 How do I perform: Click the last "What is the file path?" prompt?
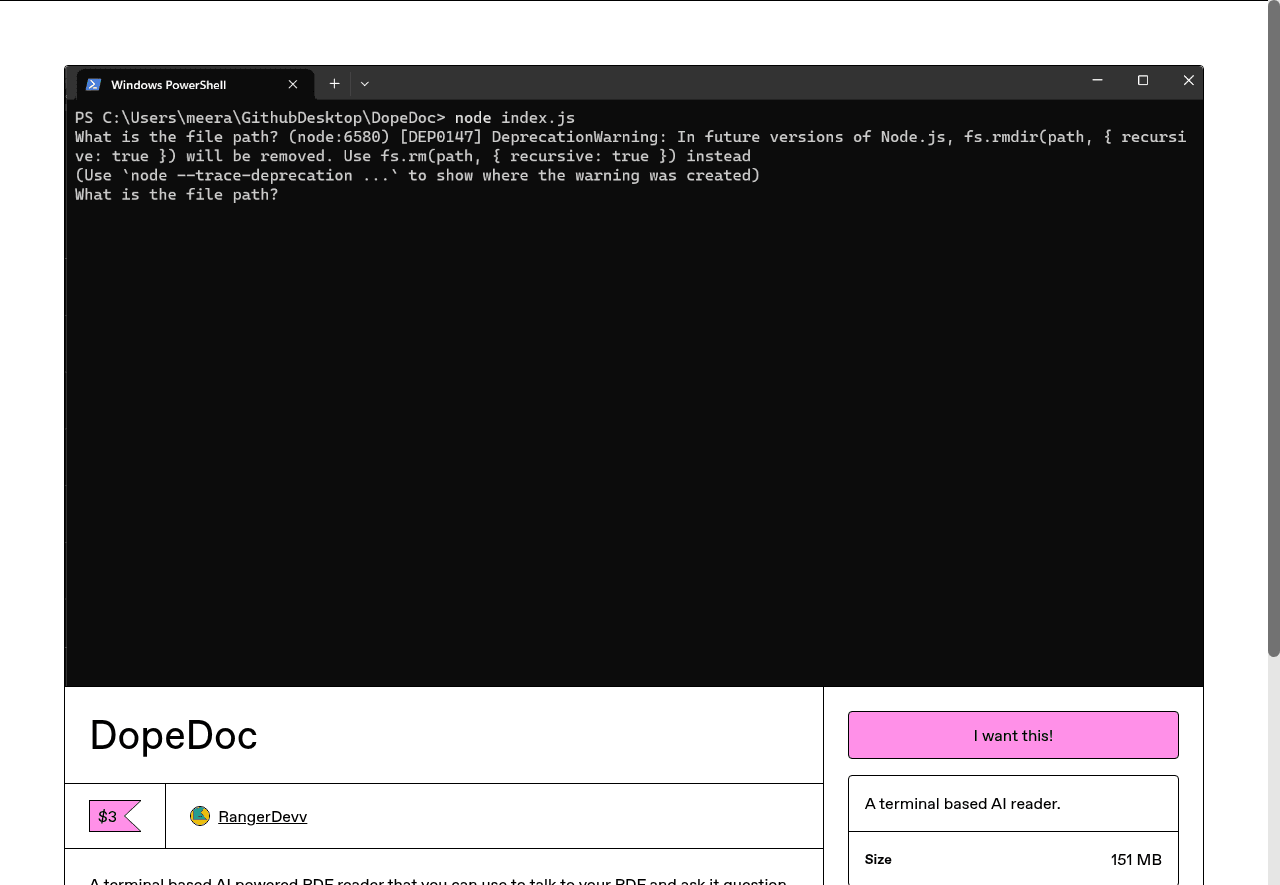coord(177,195)
